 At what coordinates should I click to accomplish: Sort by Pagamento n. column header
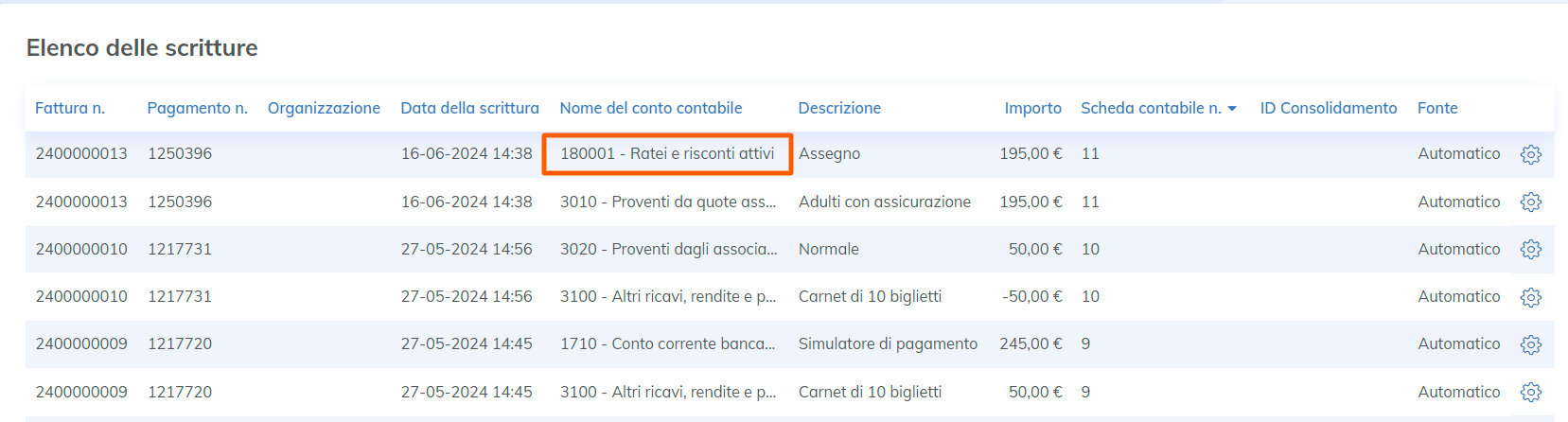pos(197,108)
